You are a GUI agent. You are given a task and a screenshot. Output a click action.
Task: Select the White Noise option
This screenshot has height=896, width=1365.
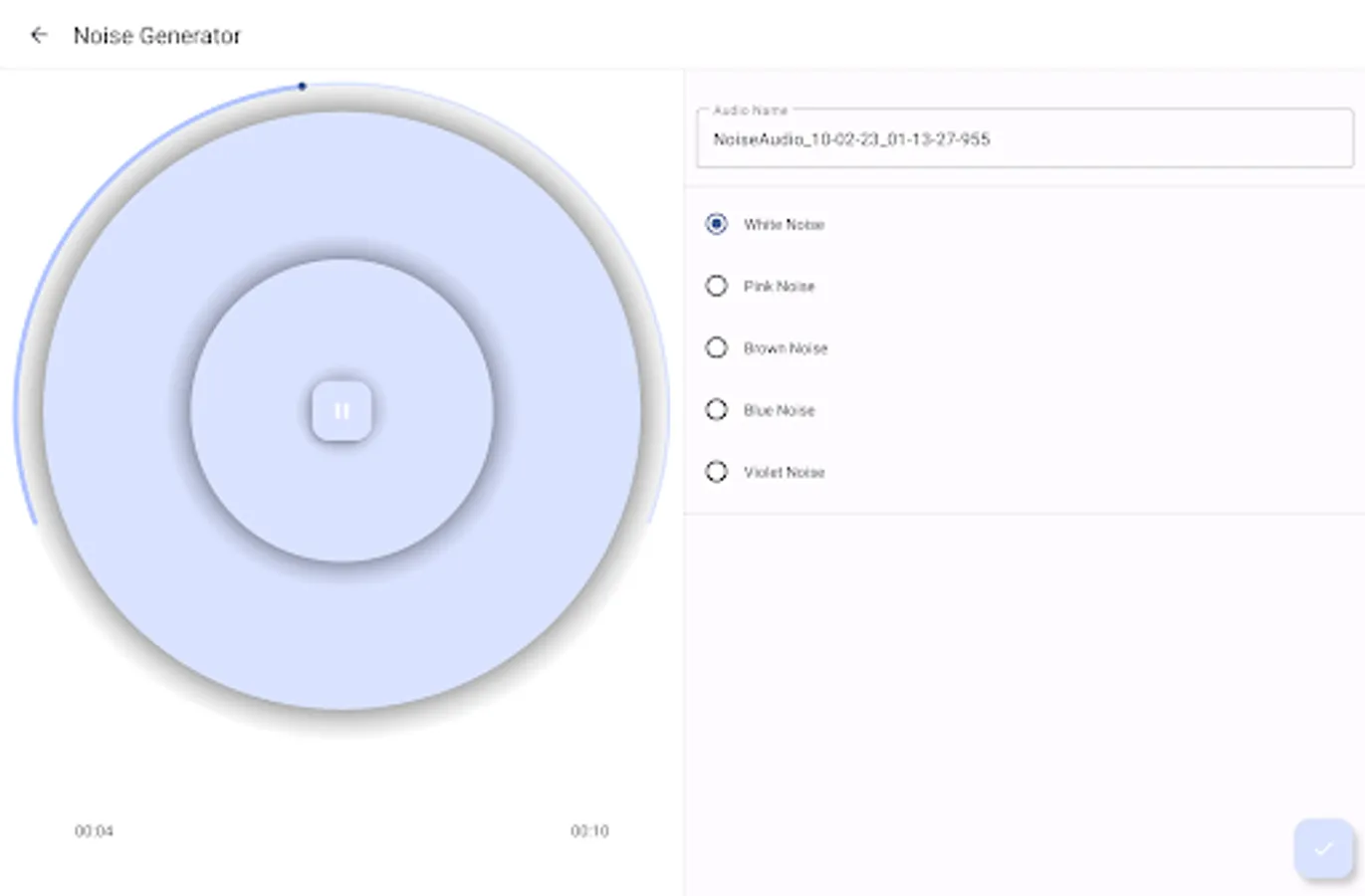tap(716, 224)
